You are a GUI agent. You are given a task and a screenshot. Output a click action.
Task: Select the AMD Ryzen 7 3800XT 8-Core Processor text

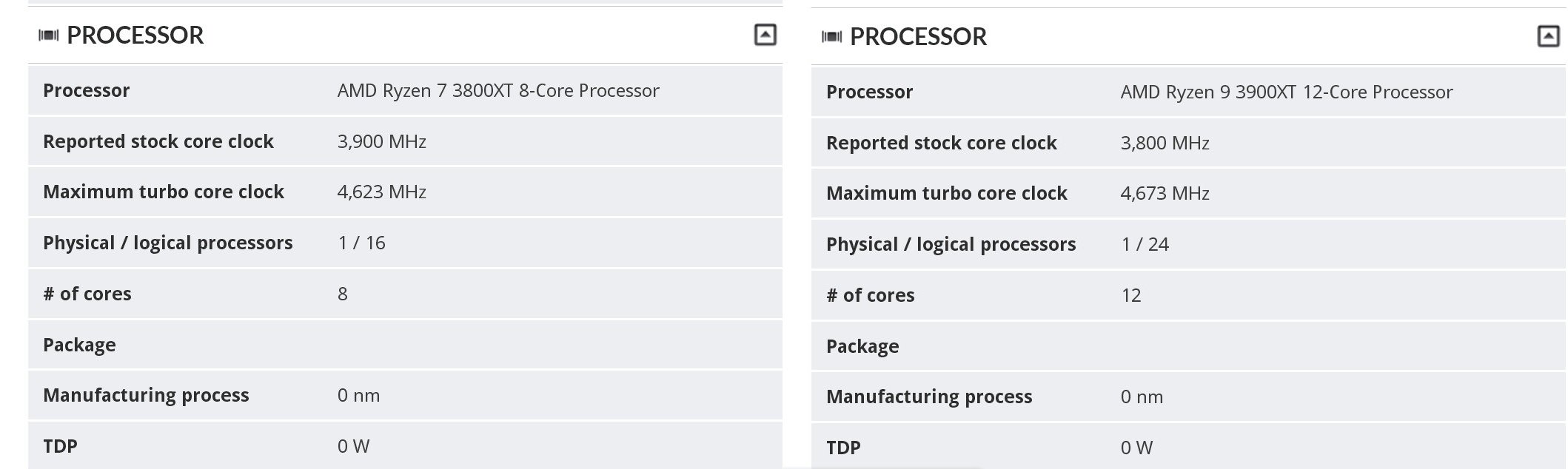(x=498, y=91)
